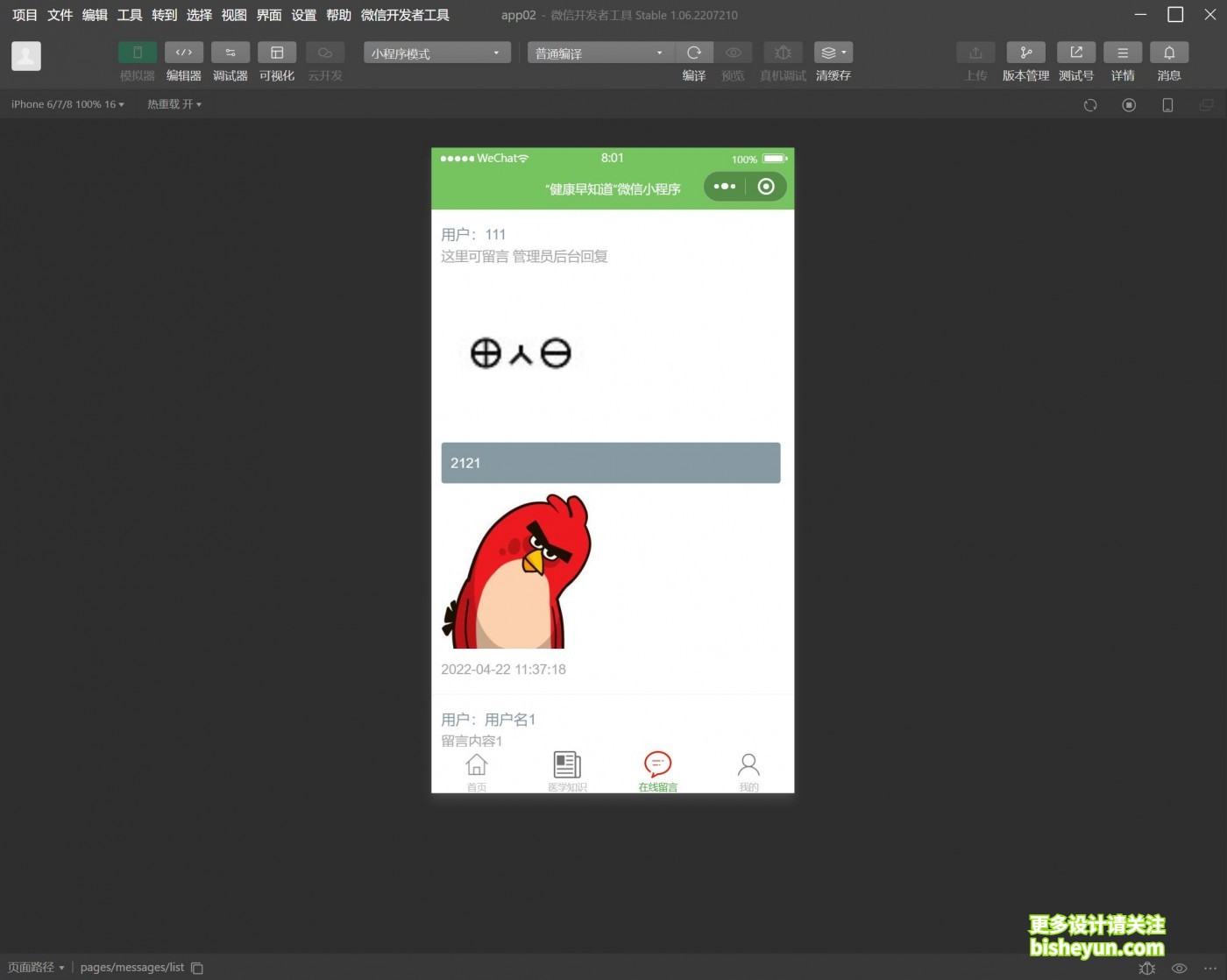1227x980 pixels.
Task: Toggle the editor panel button
Action: pos(184,53)
